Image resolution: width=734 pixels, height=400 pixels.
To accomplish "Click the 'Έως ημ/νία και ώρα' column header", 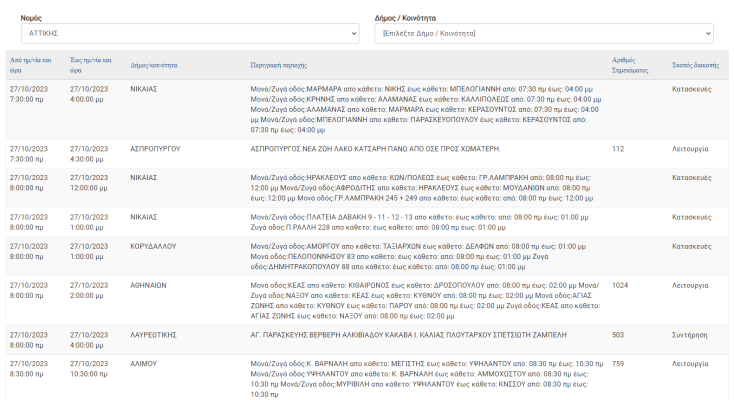I will [x=89, y=65].
